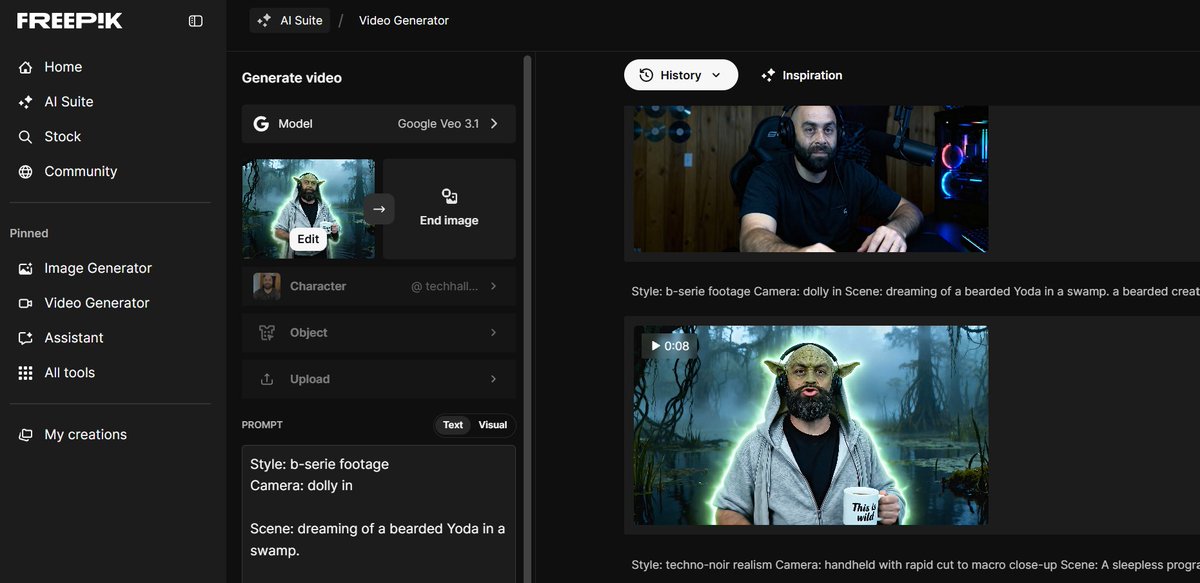Open the bearded Yoda swamp video
The height and width of the screenshot is (583, 1200).
pos(811,425)
